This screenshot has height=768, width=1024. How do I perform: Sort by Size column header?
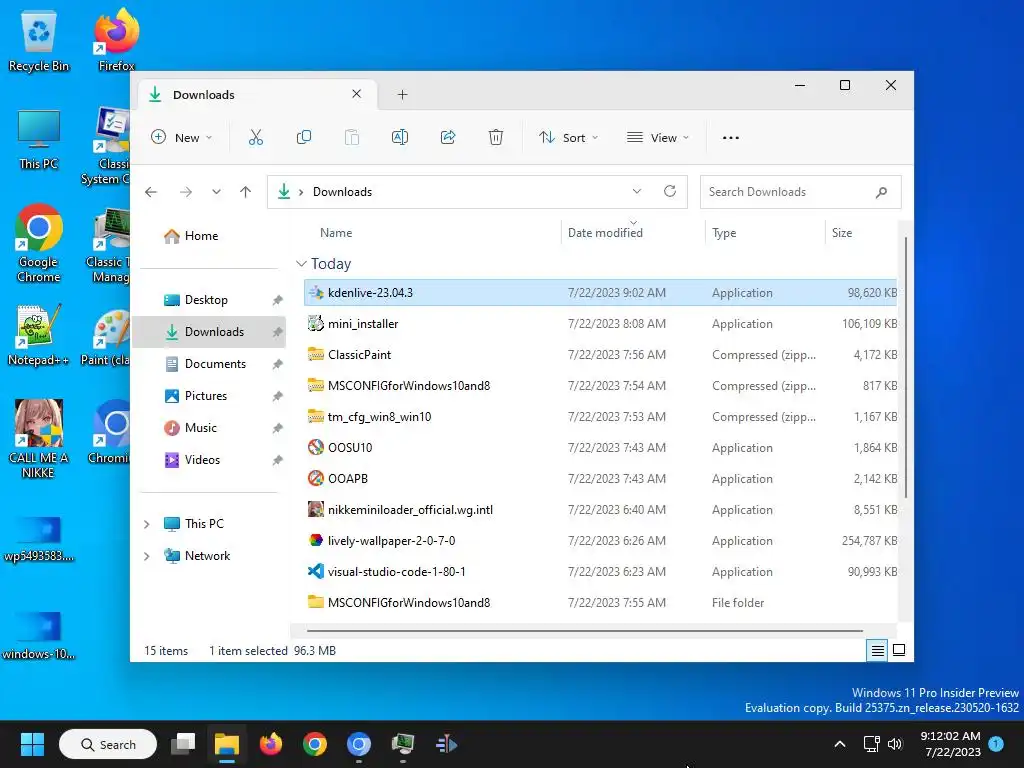(841, 232)
